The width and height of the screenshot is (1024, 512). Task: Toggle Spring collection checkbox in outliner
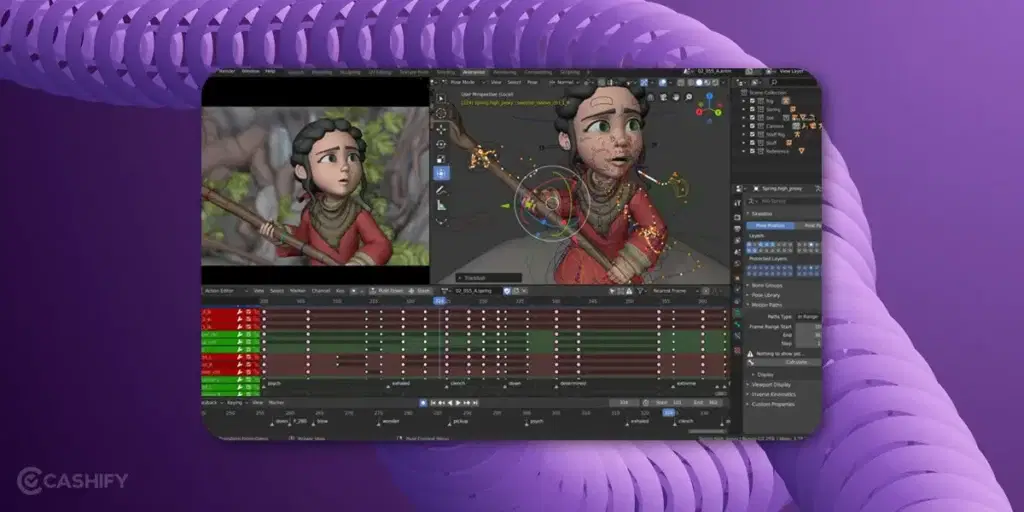point(752,109)
